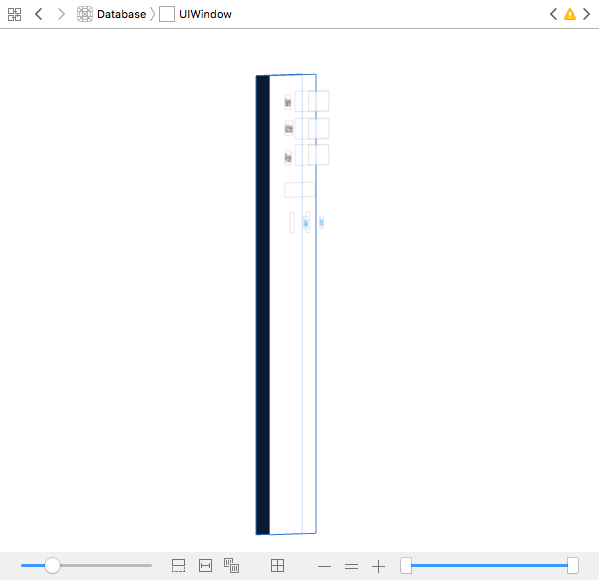Select the top text field layer

click(319, 101)
